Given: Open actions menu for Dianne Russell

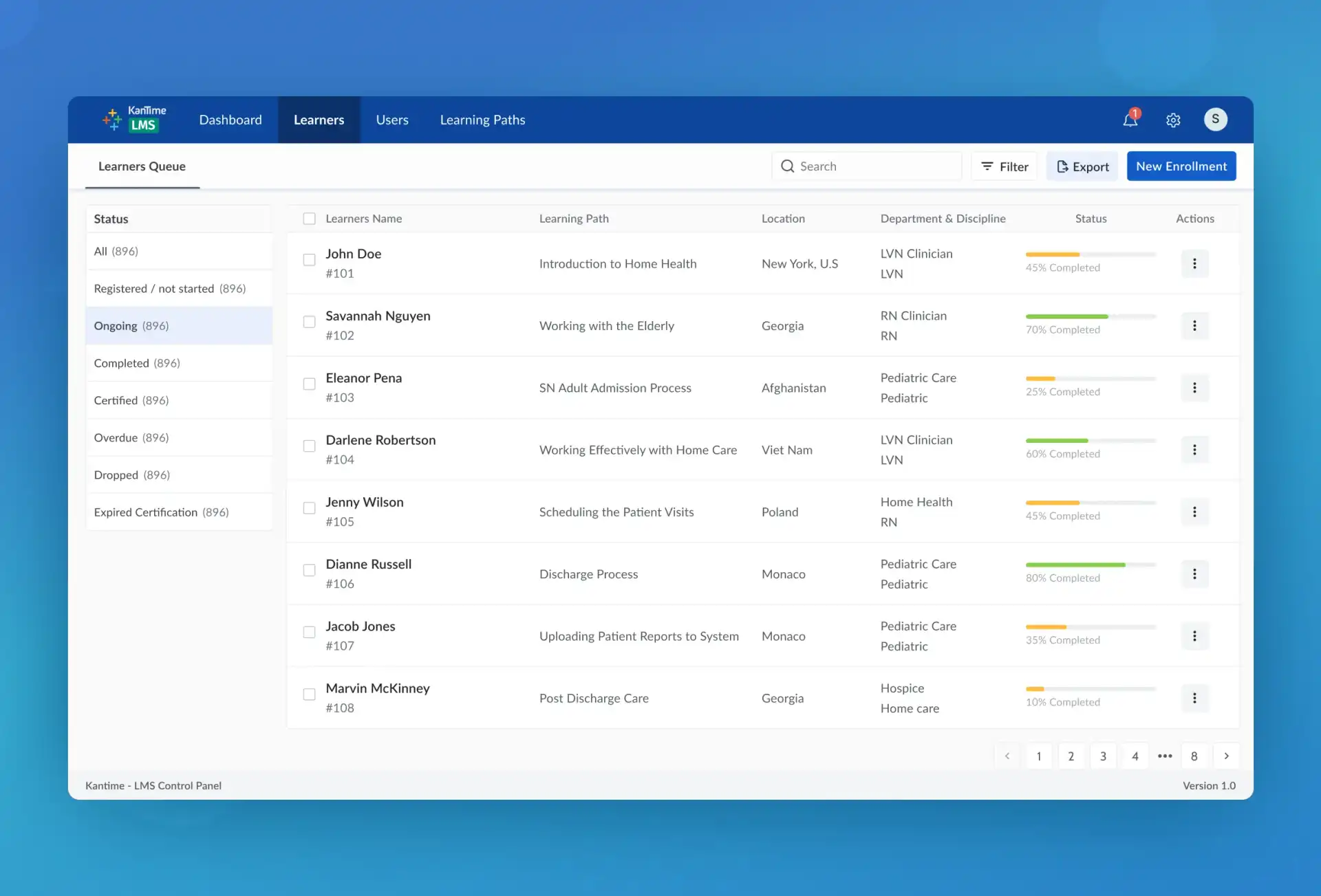Looking at the screenshot, I should pyautogui.click(x=1194, y=573).
